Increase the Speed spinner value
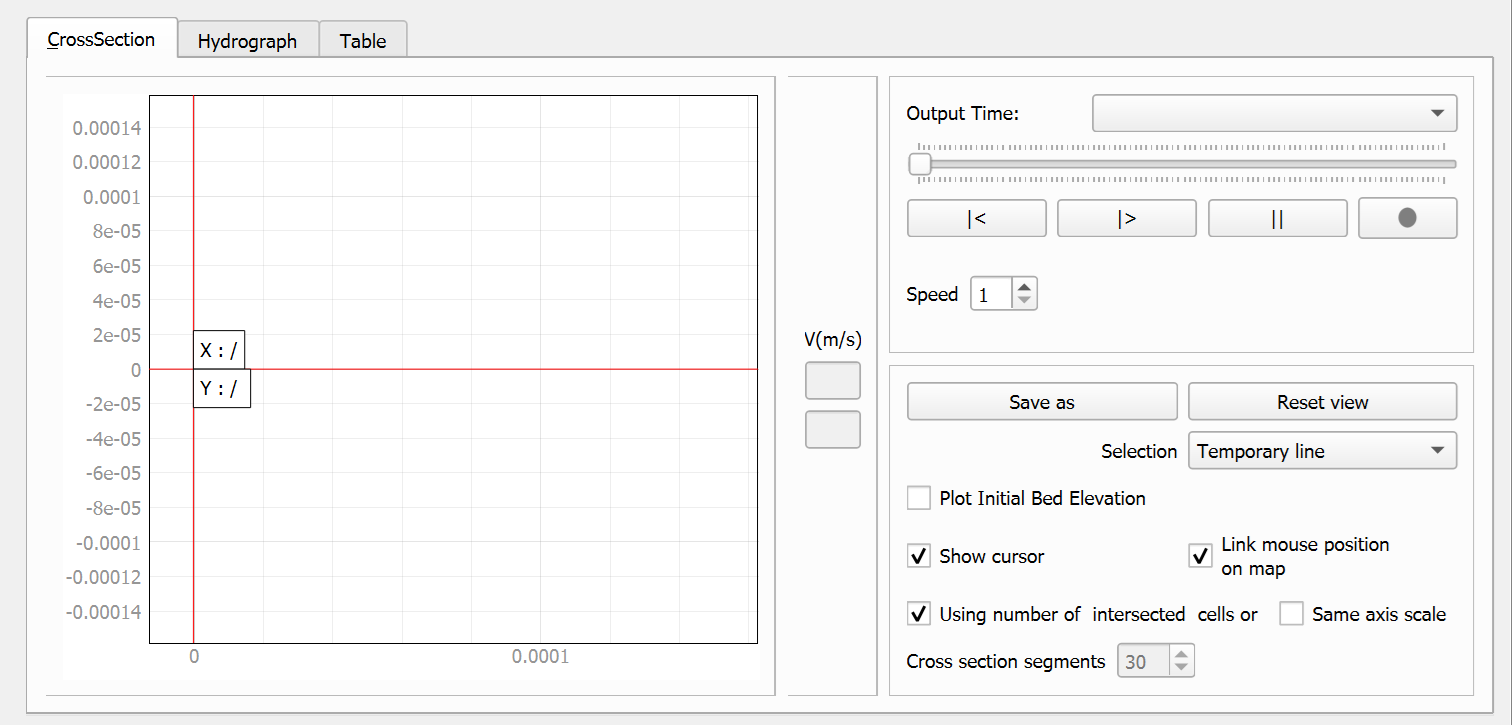The image size is (1512, 725). pyautogui.click(x=1024, y=288)
